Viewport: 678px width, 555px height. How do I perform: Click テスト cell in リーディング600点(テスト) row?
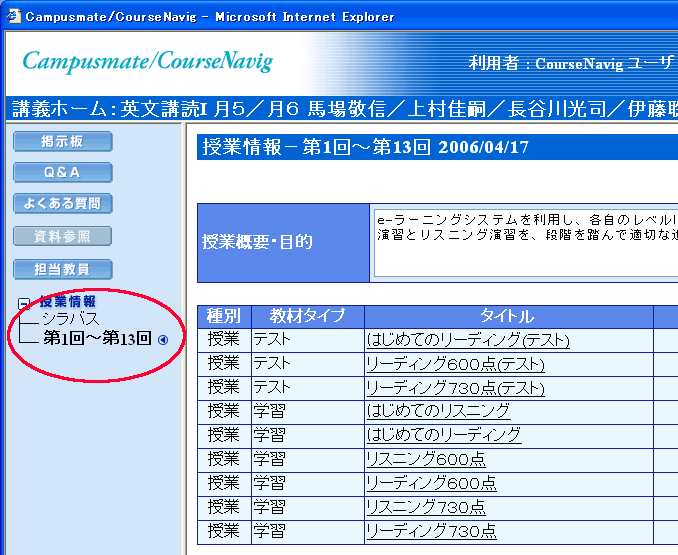pos(307,364)
